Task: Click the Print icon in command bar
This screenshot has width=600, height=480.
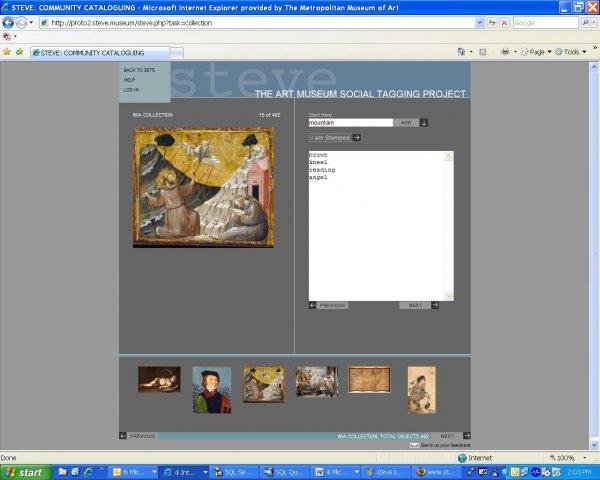Action: (x=505, y=52)
